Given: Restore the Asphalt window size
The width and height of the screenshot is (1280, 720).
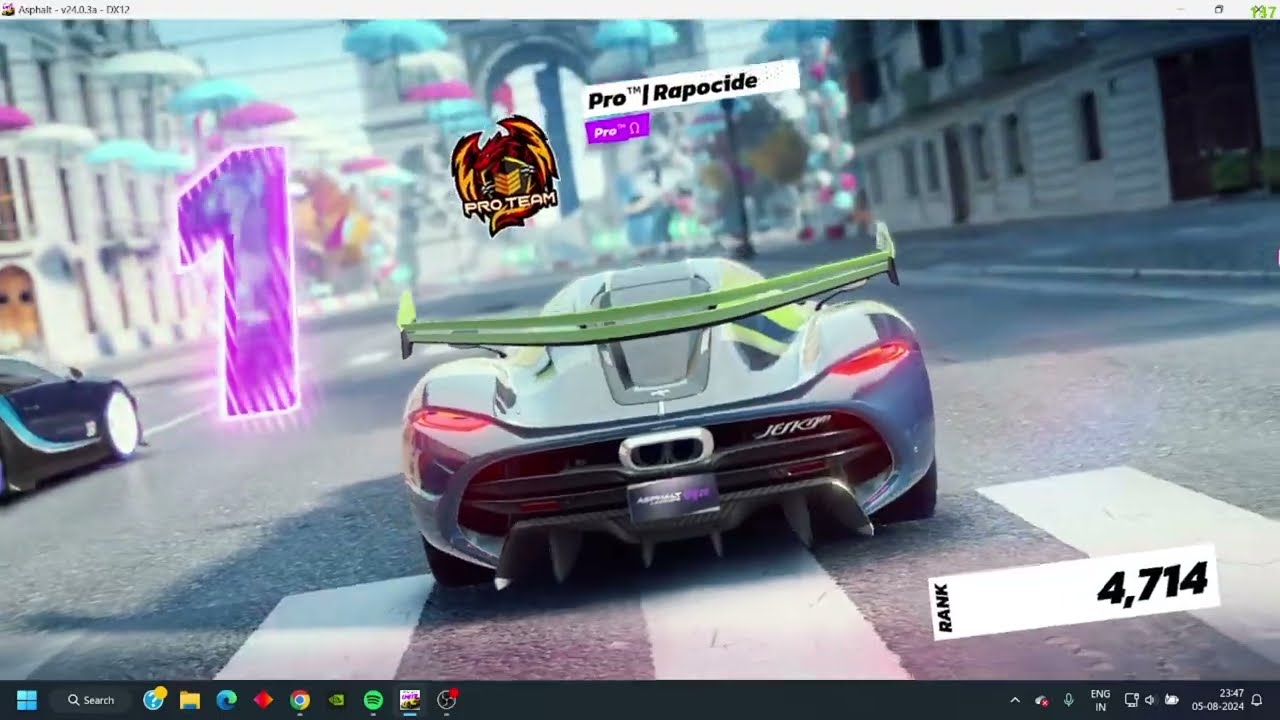Looking at the screenshot, I should tap(1219, 9).
